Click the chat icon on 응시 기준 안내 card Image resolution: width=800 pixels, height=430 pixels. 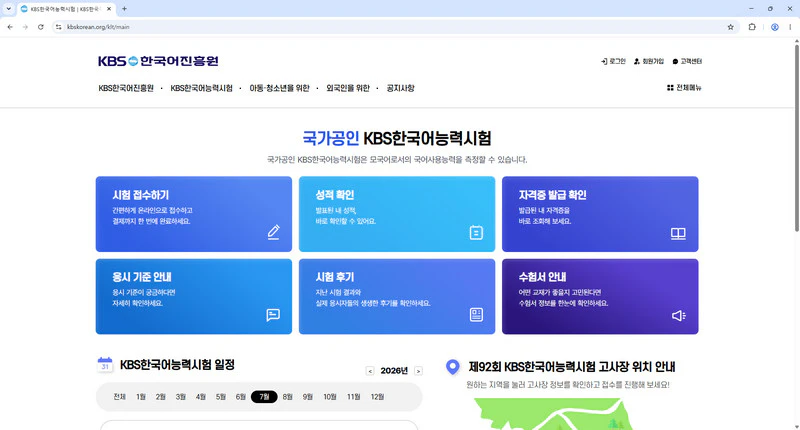click(273, 315)
